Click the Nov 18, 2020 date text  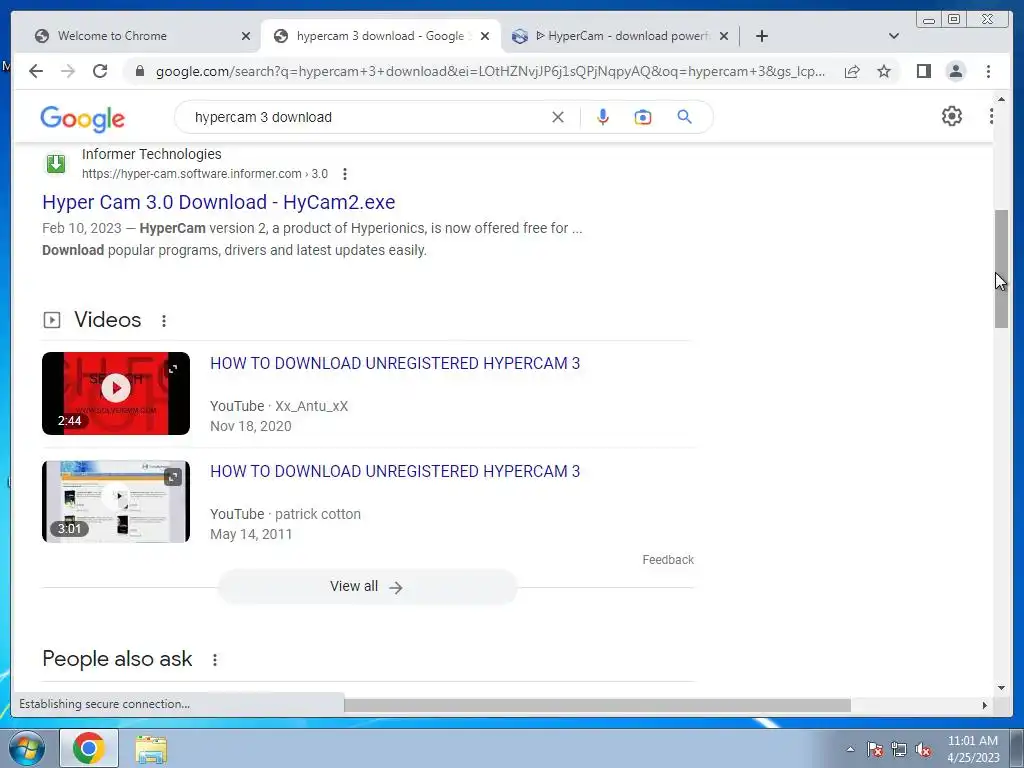coord(251,426)
